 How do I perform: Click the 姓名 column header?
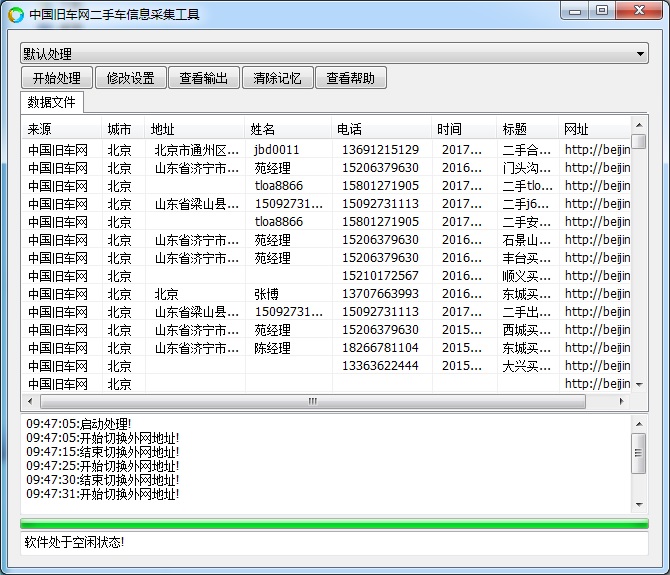tap(288, 129)
